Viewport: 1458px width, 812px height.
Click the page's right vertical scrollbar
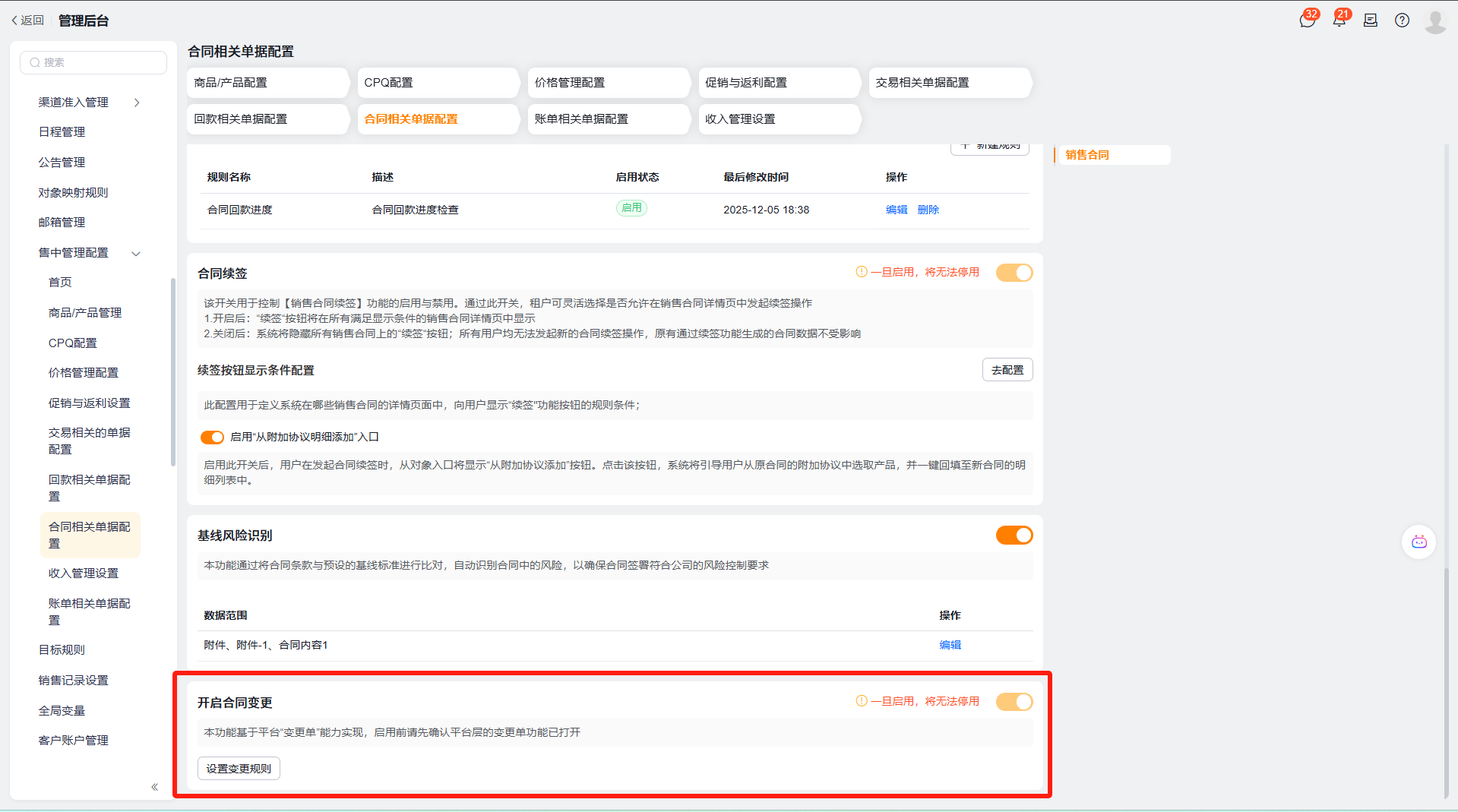click(1446, 684)
